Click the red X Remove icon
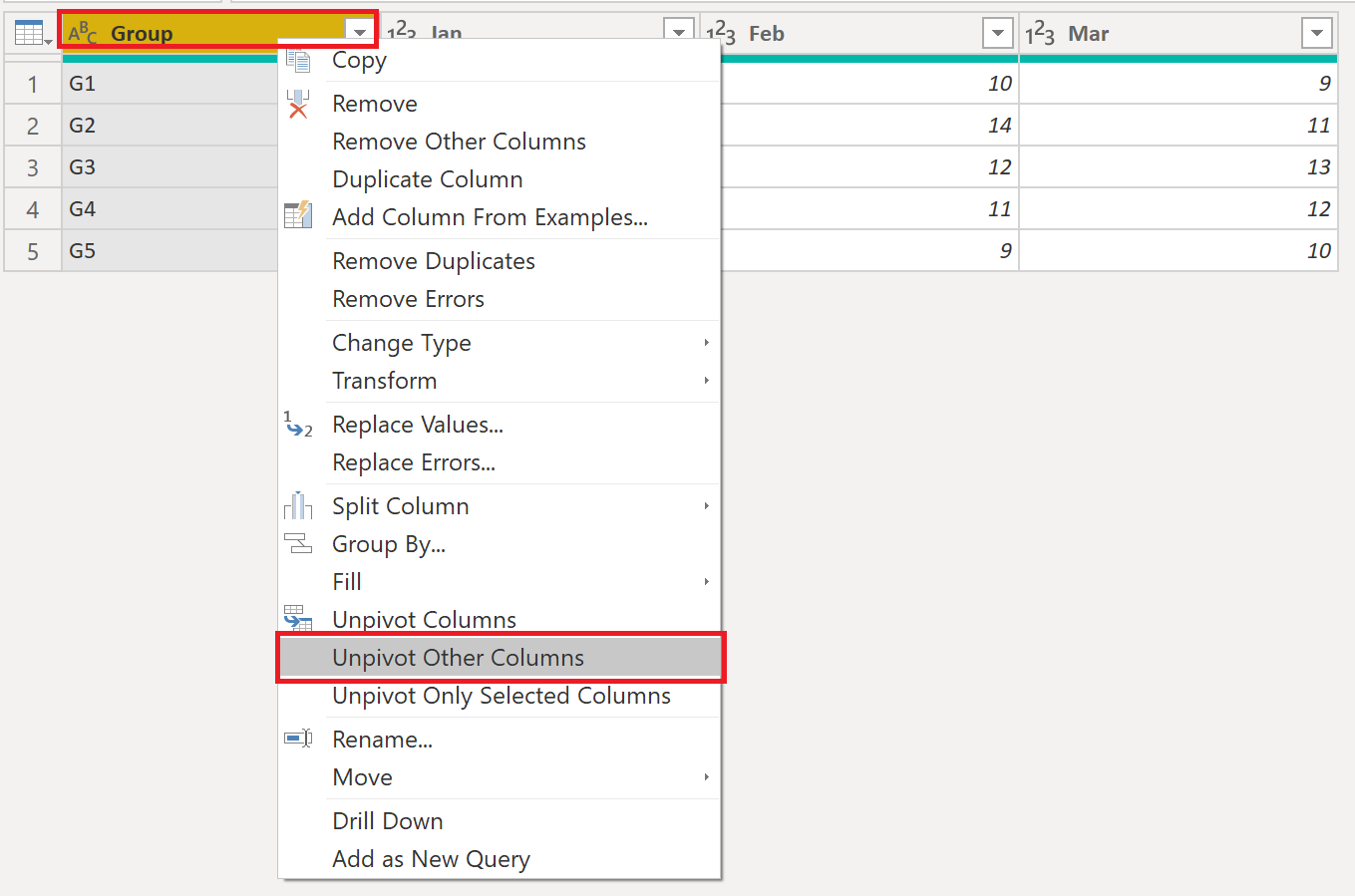Image resolution: width=1355 pixels, height=896 pixels. [298, 104]
